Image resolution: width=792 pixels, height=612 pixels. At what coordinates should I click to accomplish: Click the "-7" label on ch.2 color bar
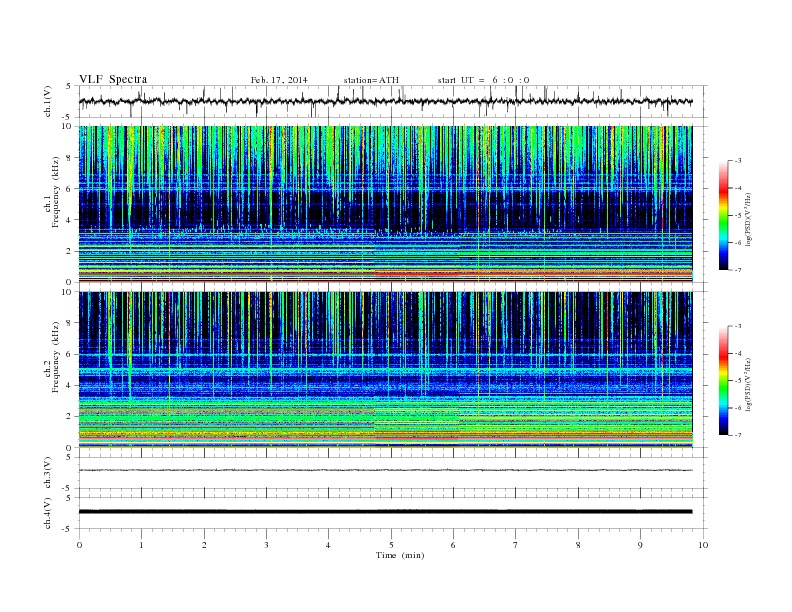point(737,435)
